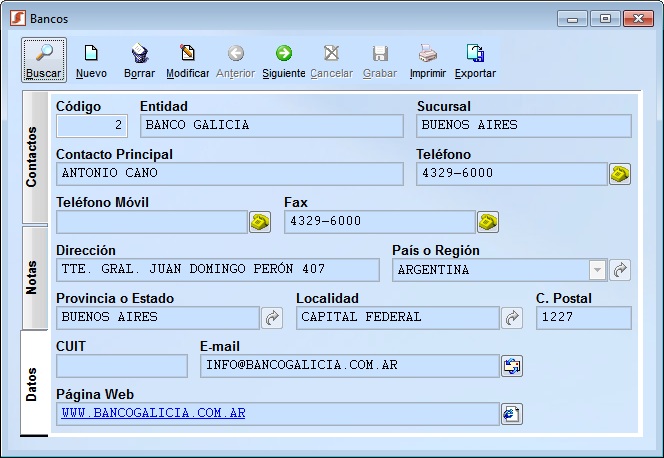
Task: Select the Datos side tab
Action: click(32, 383)
